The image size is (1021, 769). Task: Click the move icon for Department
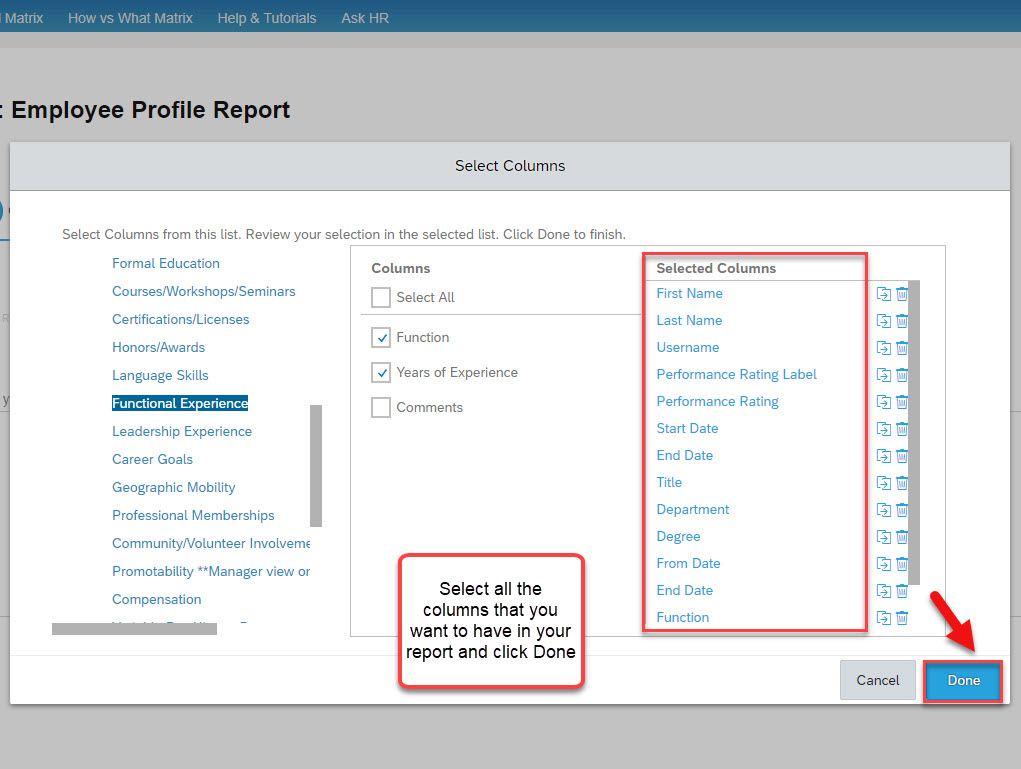(x=883, y=509)
